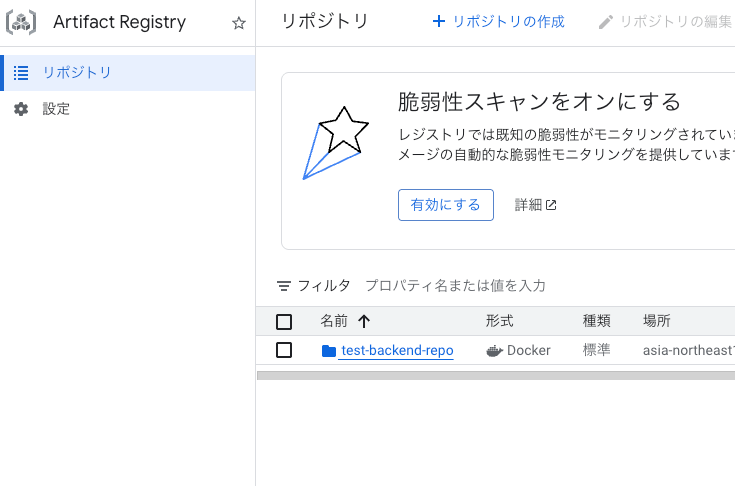Click the 形式 column header
This screenshot has height=486, width=735.
click(x=500, y=321)
